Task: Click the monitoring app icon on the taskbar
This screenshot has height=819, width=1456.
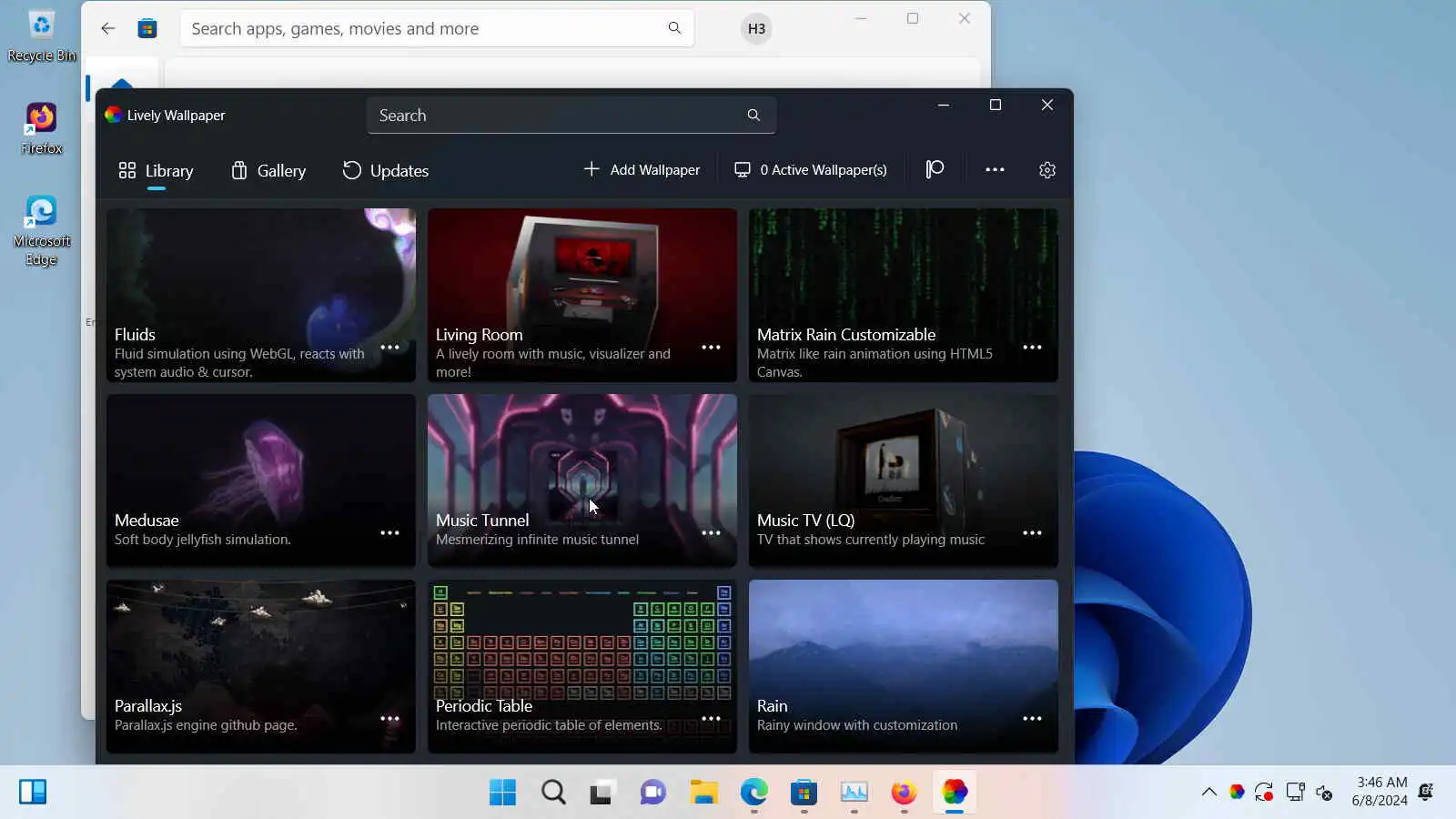Action: 854,792
